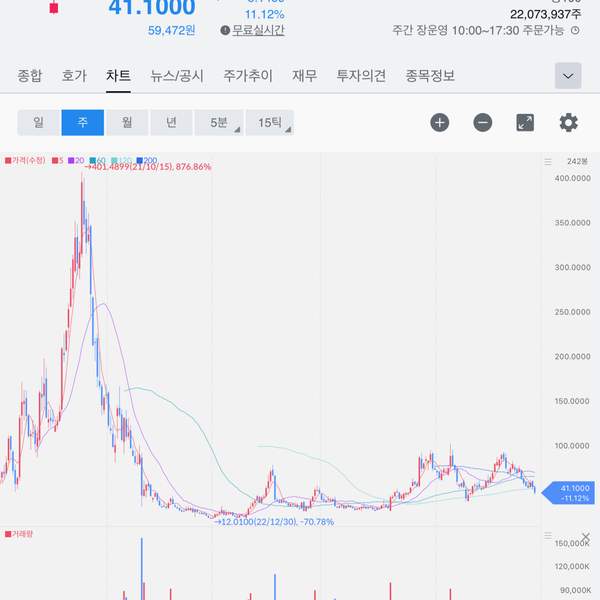Expand chart to fullscreen
Viewport: 600px width, 600px height.
tap(525, 123)
